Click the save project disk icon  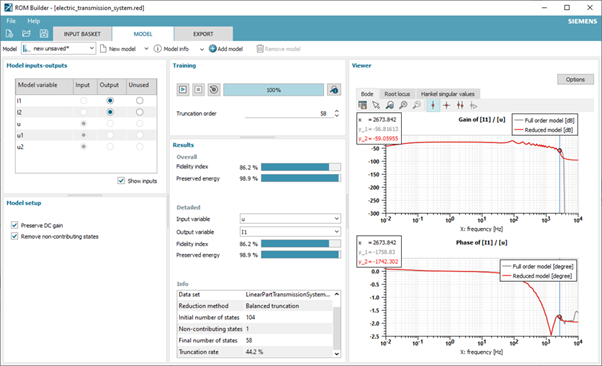44,33
